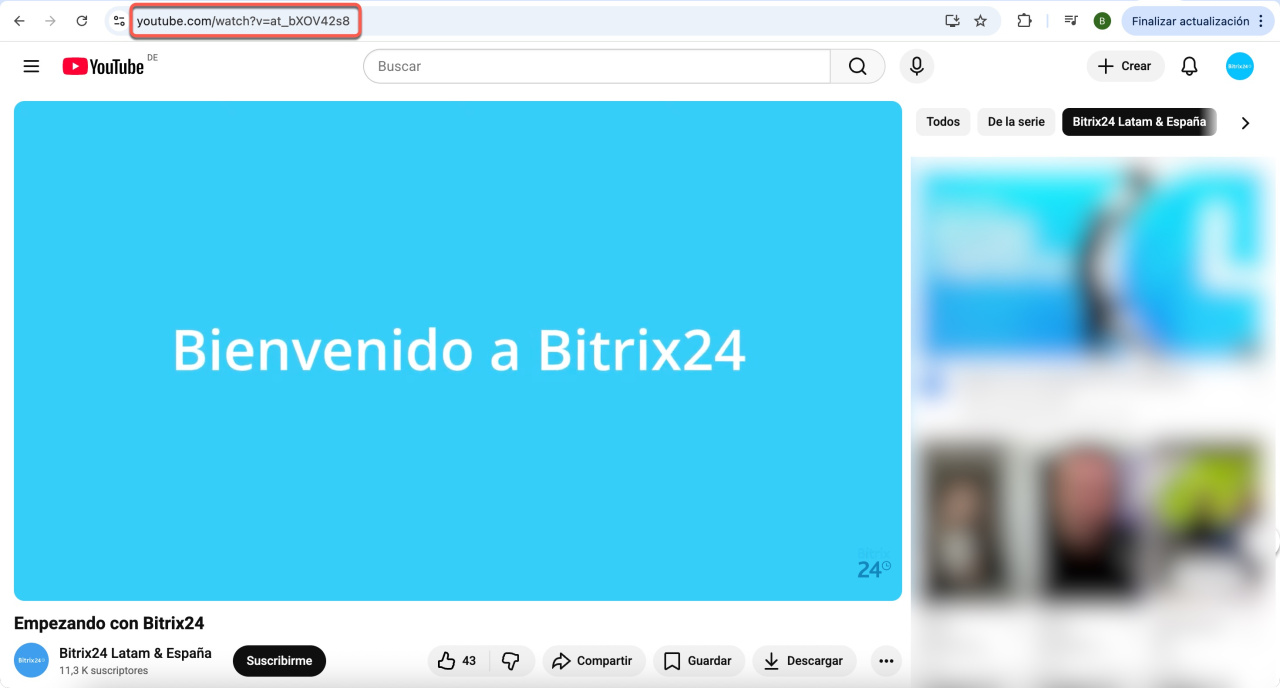Click Guardar to save the video

pos(698,661)
